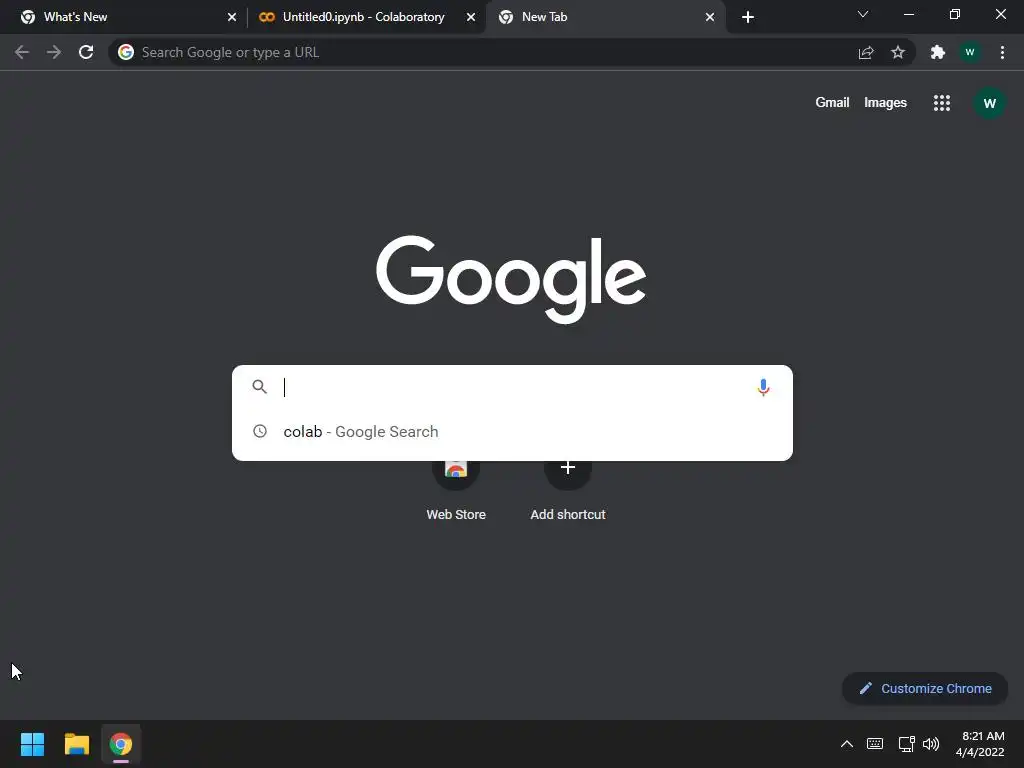The width and height of the screenshot is (1024, 768).
Task: Open the Chrome profile avatar in toolbar
Action: click(970, 52)
